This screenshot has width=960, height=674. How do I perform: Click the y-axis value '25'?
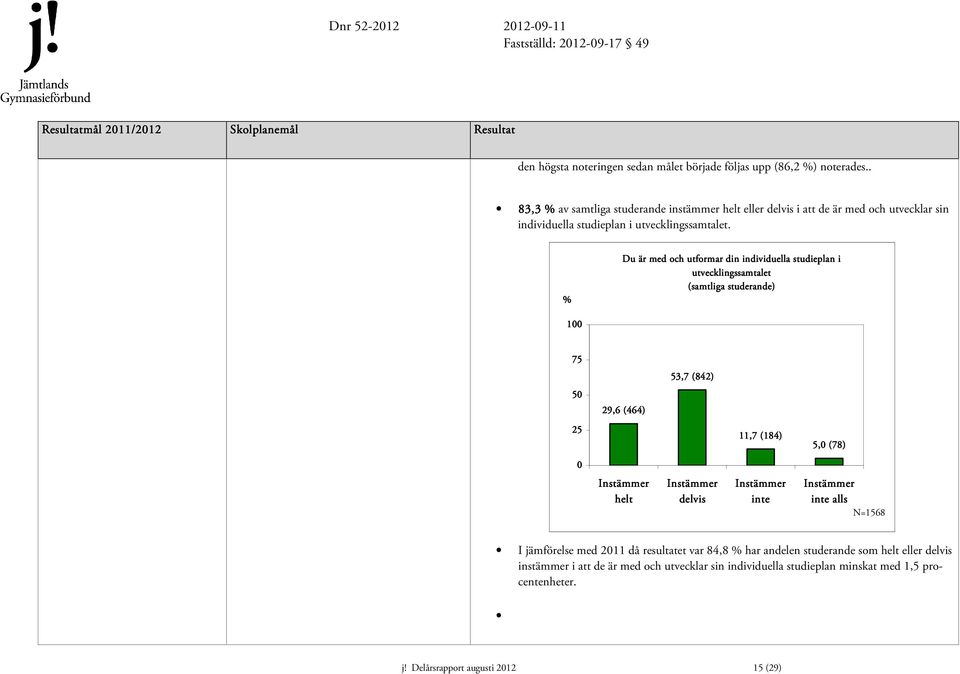577,430
